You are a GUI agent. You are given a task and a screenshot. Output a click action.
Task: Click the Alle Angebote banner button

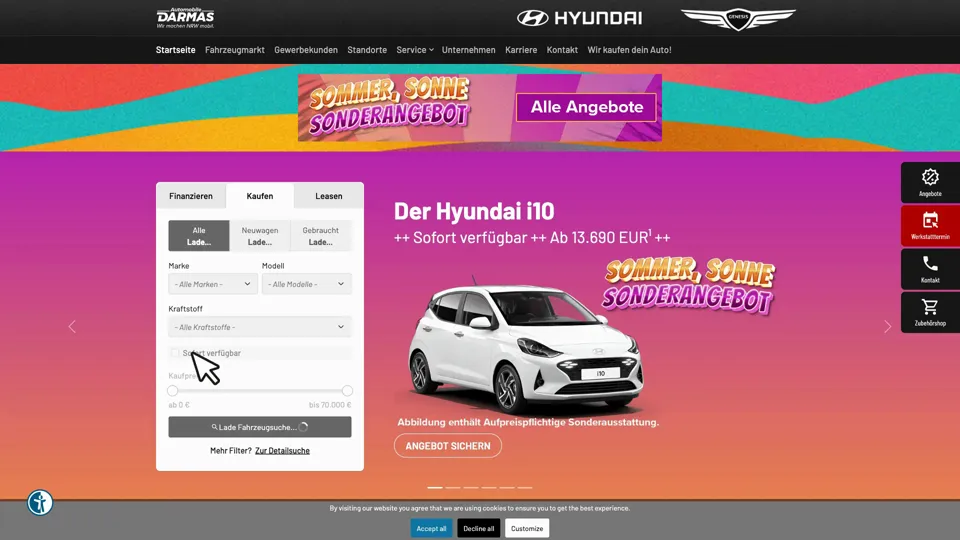point(587,107)
